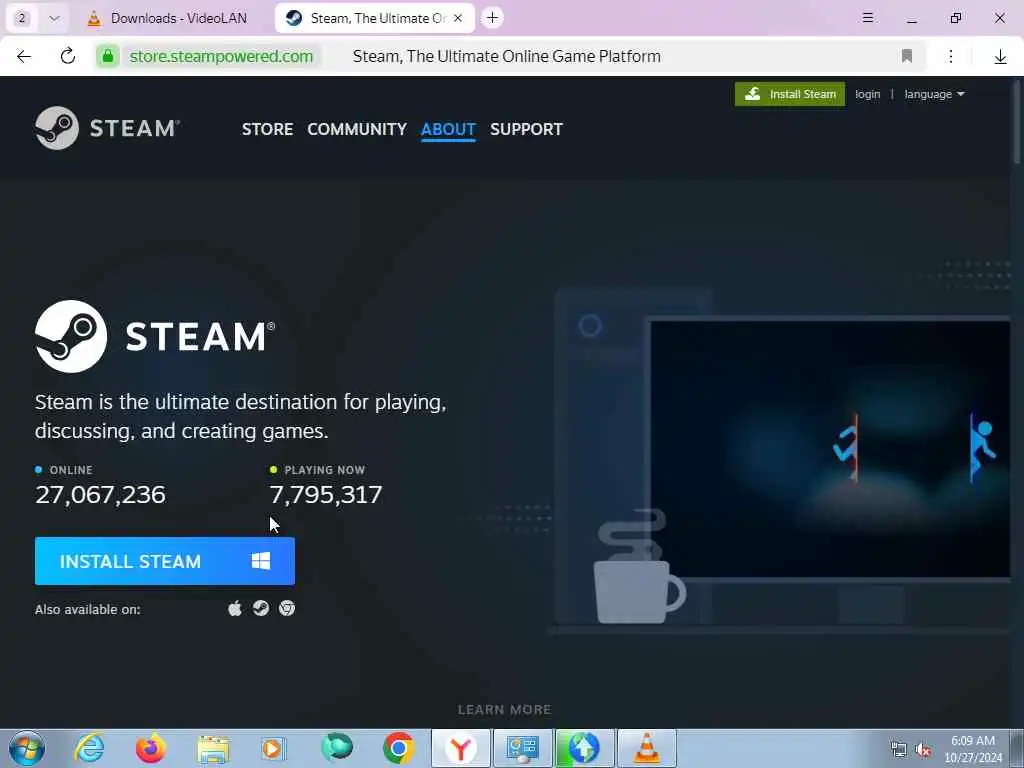Choose the SteamOS download icon
Image resolution: width=1024 pixels, height=768 pixels.
point(261,609)
